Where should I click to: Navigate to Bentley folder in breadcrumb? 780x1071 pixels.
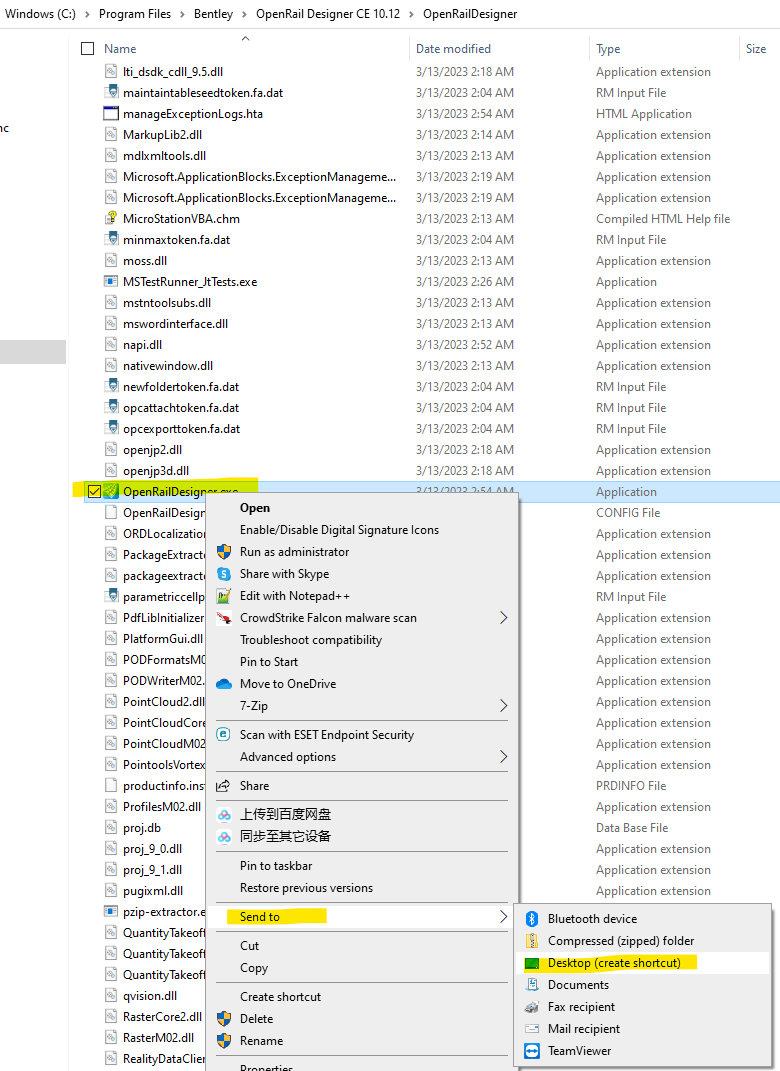213,14
